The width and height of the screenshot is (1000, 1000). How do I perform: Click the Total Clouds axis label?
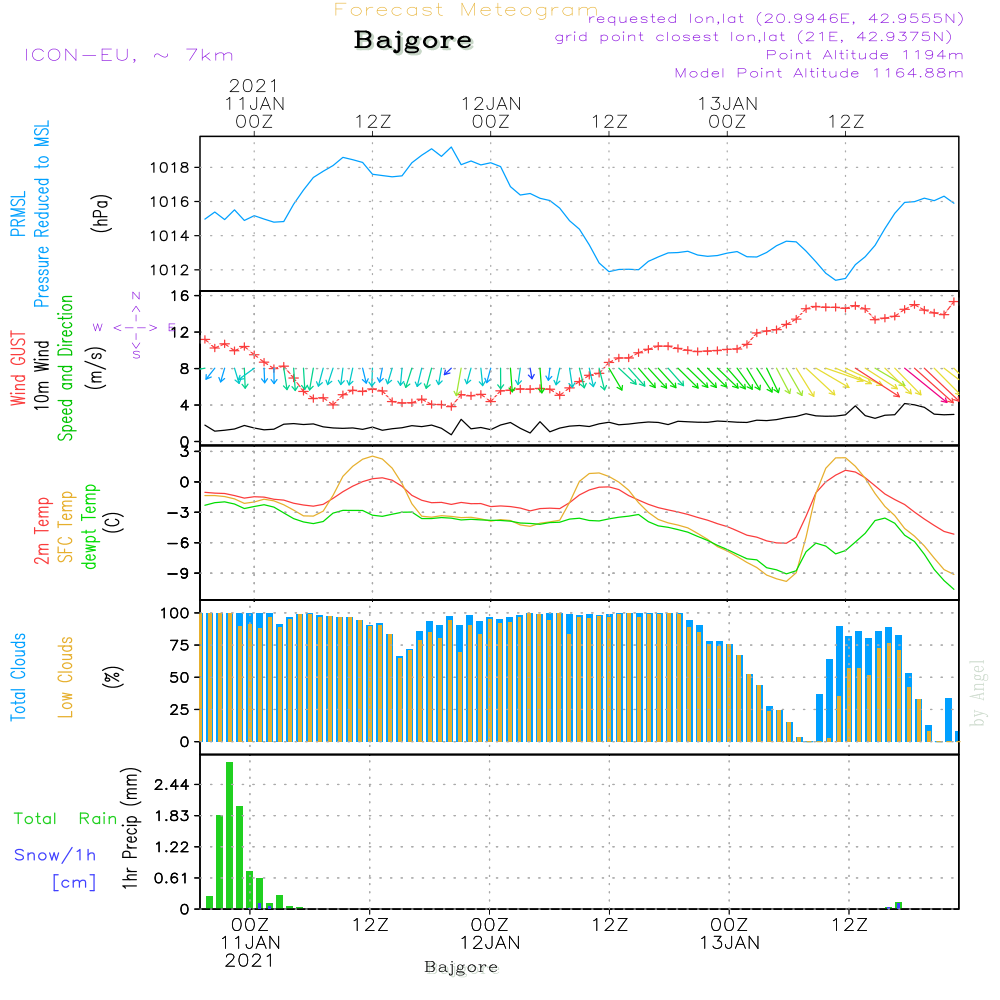(18, 677)
